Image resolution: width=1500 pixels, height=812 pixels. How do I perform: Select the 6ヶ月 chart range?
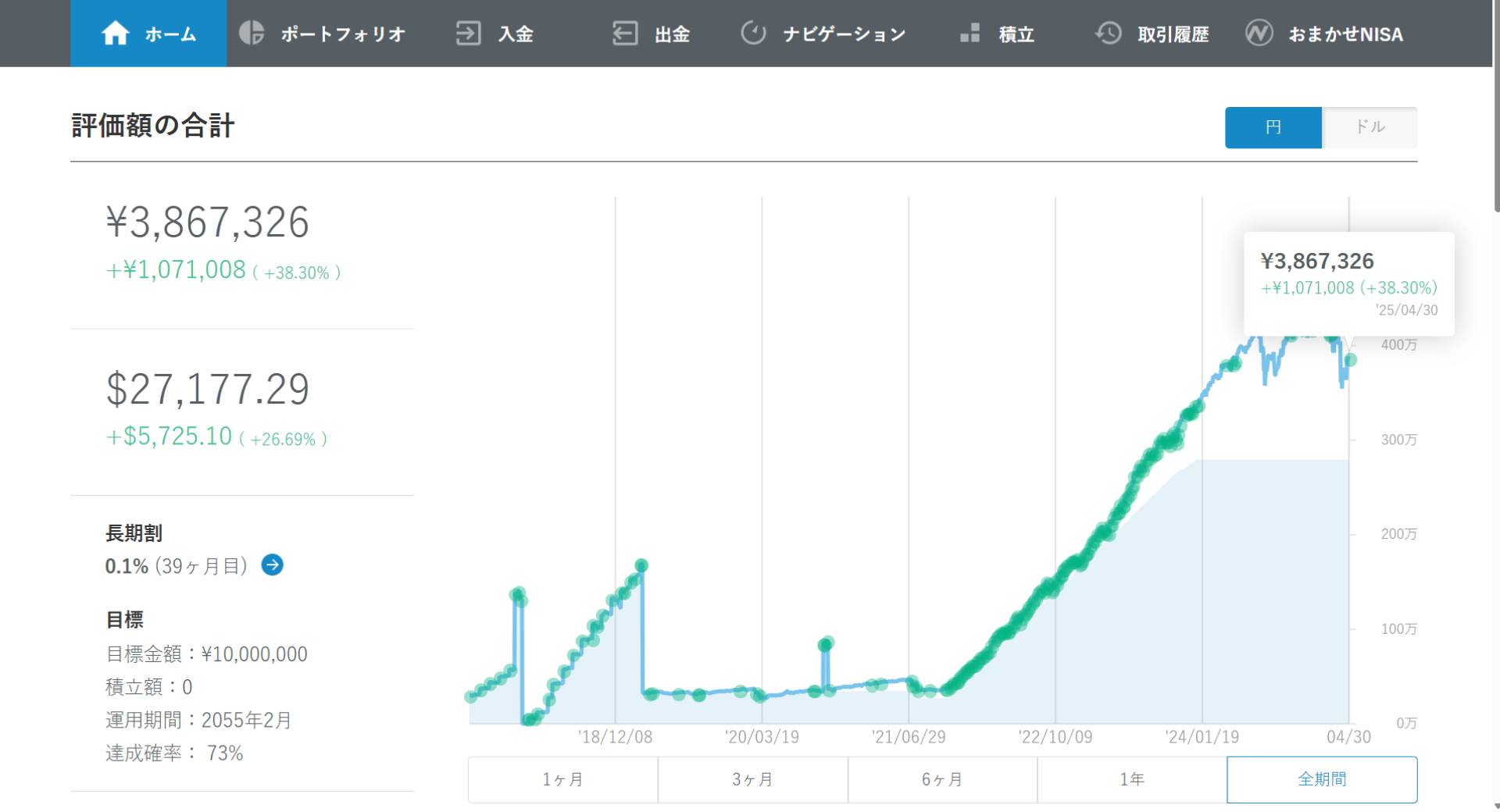[x=942, y=779]
